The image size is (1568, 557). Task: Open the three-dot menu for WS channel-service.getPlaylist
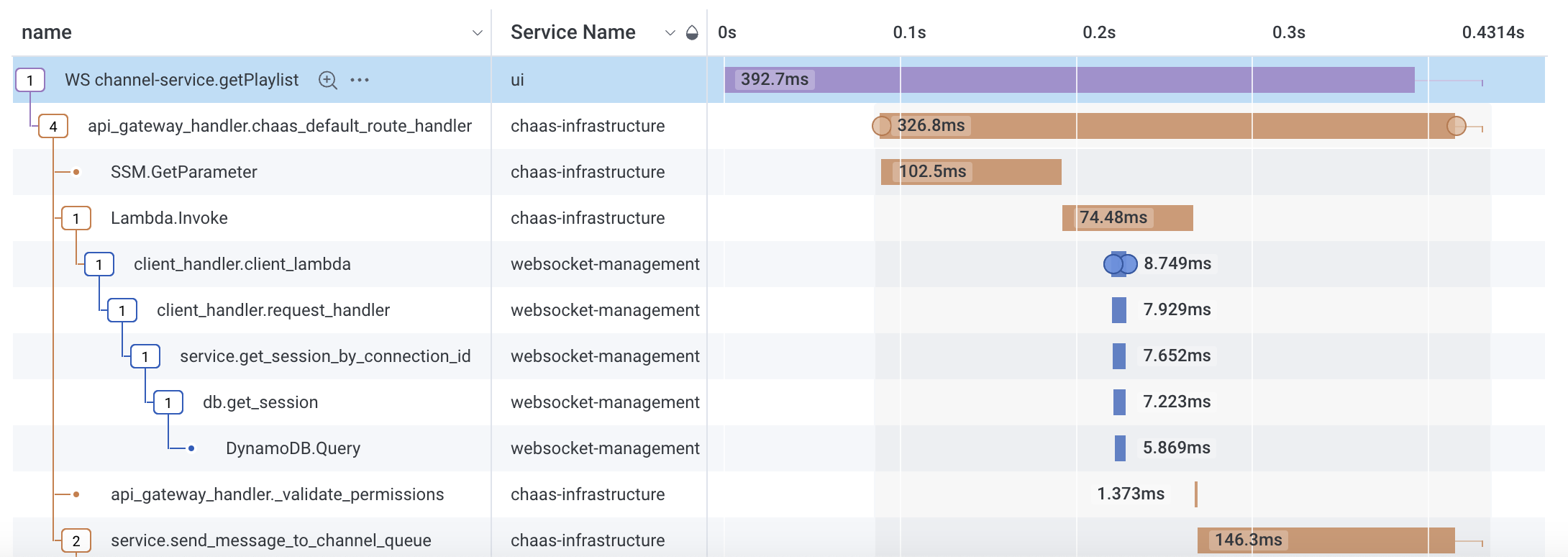(x=360, y=80)
